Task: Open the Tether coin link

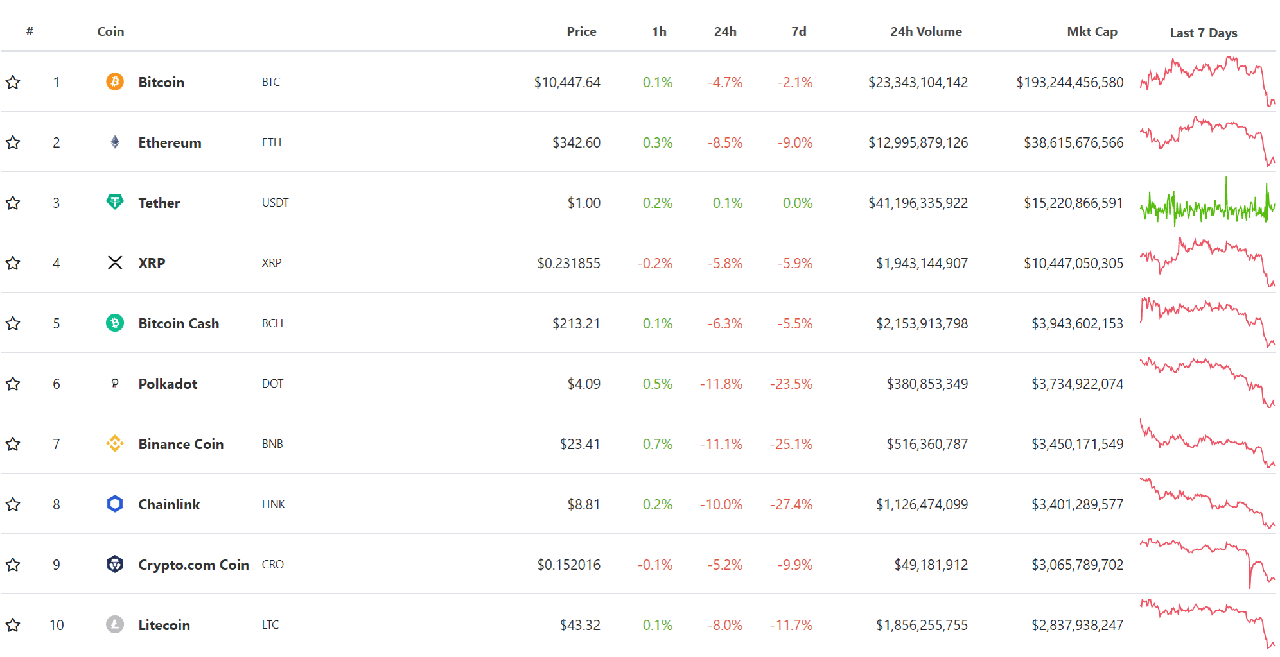Action: click(159, 202)
